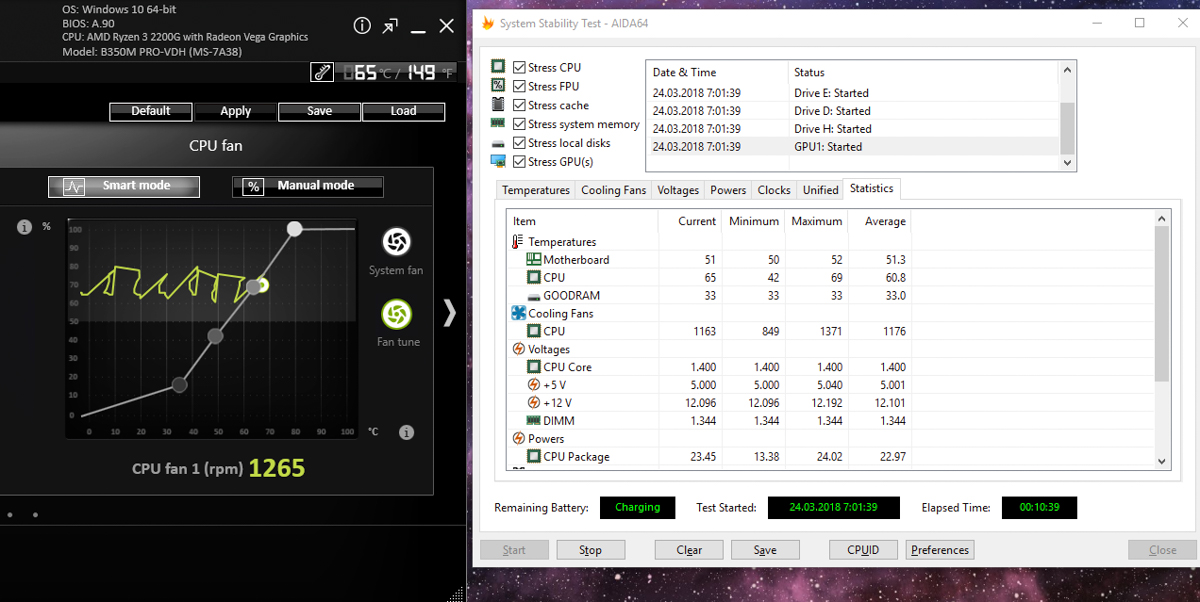The height and width of the screenshot is (602, 1200).
Task: Click the log list scroll-up arrow
Action: coord(1068,71)
